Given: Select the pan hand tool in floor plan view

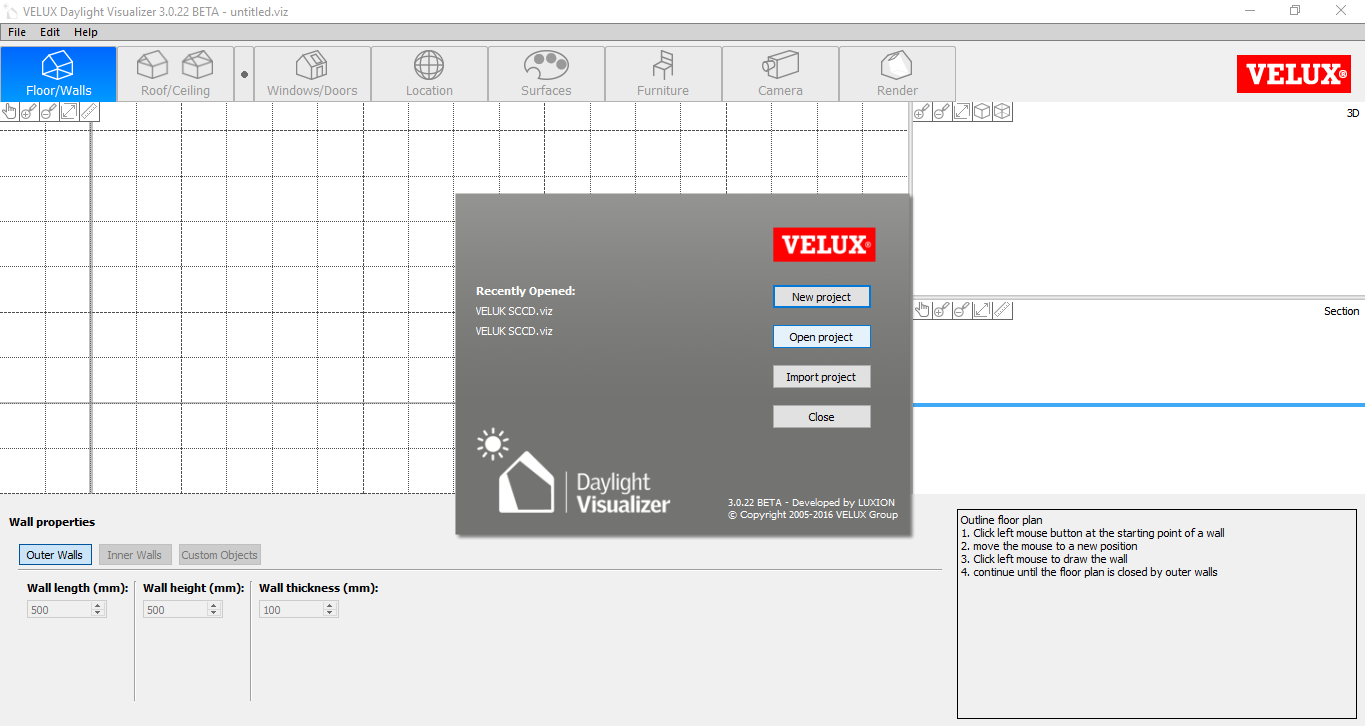Looking at the screenshot, I should pyautogui.click(x=10, y=112).
